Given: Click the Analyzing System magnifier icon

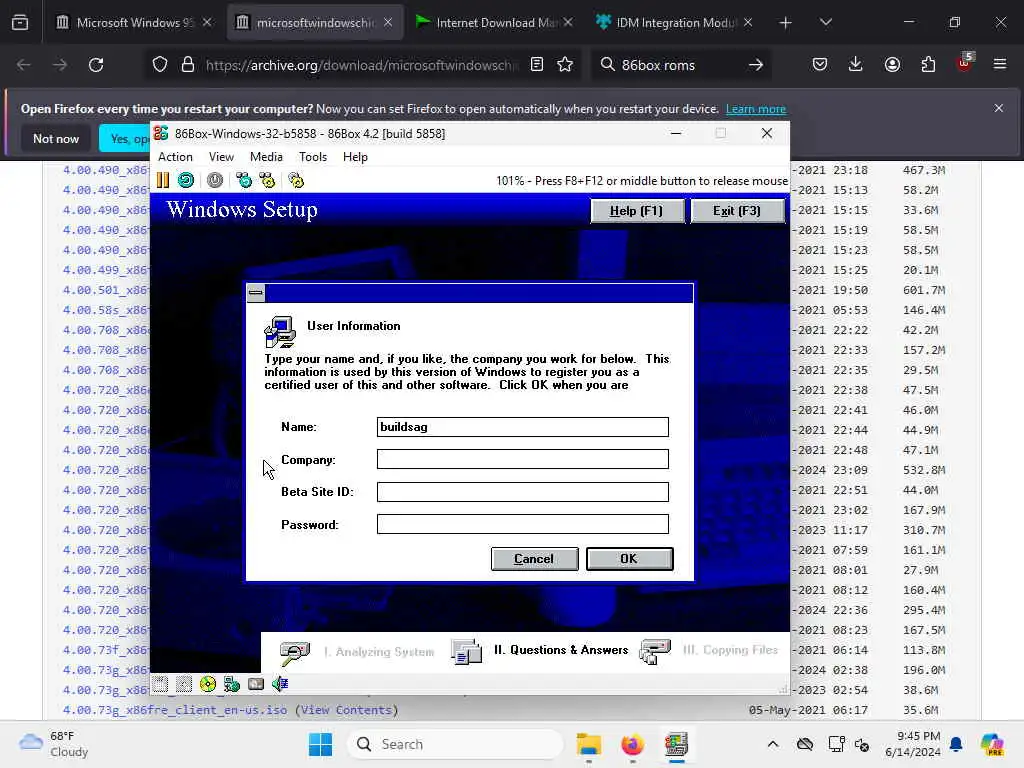Looking at the screenshot, I should click(295, 652).
